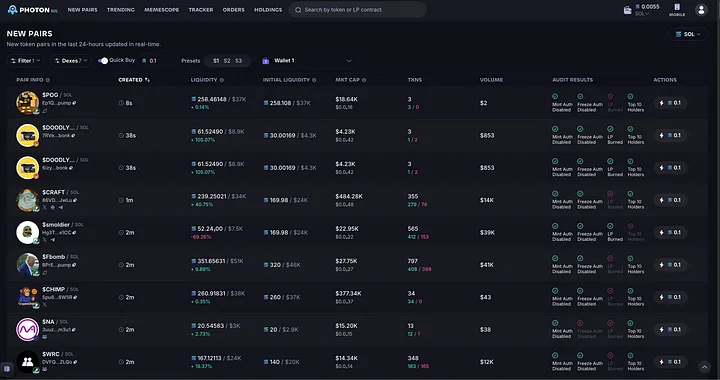Screen dimensions: 720x380
Task: Click the Liquidity column info icon
Action: [x=221, y=80]
